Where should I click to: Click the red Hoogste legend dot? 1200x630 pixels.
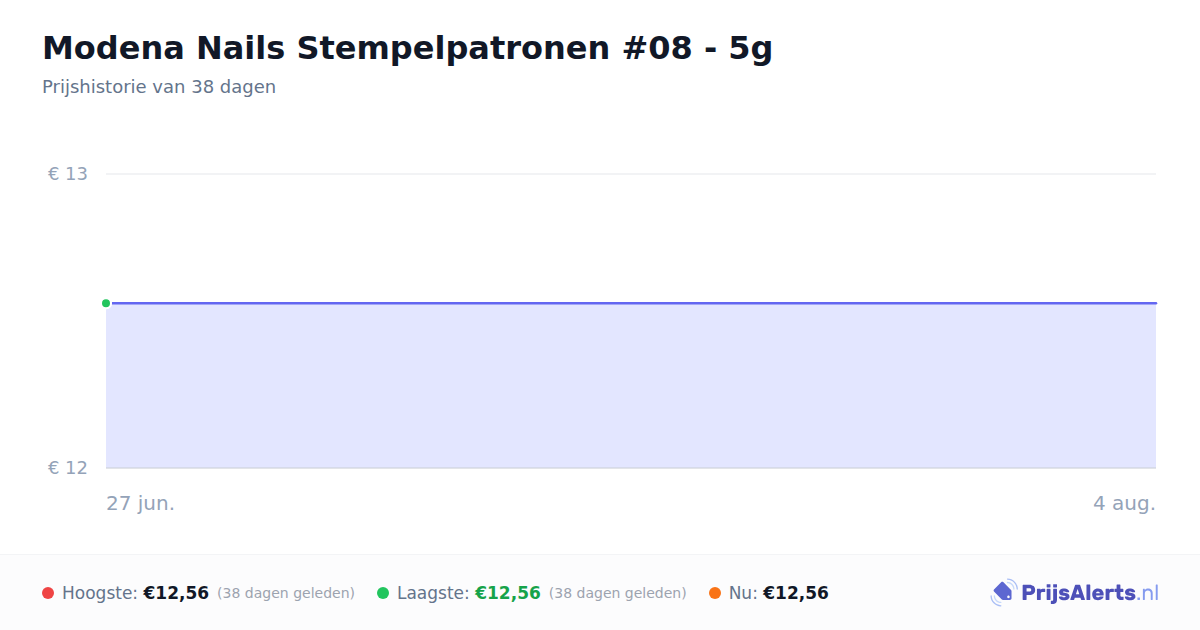[x=48, y=593]
